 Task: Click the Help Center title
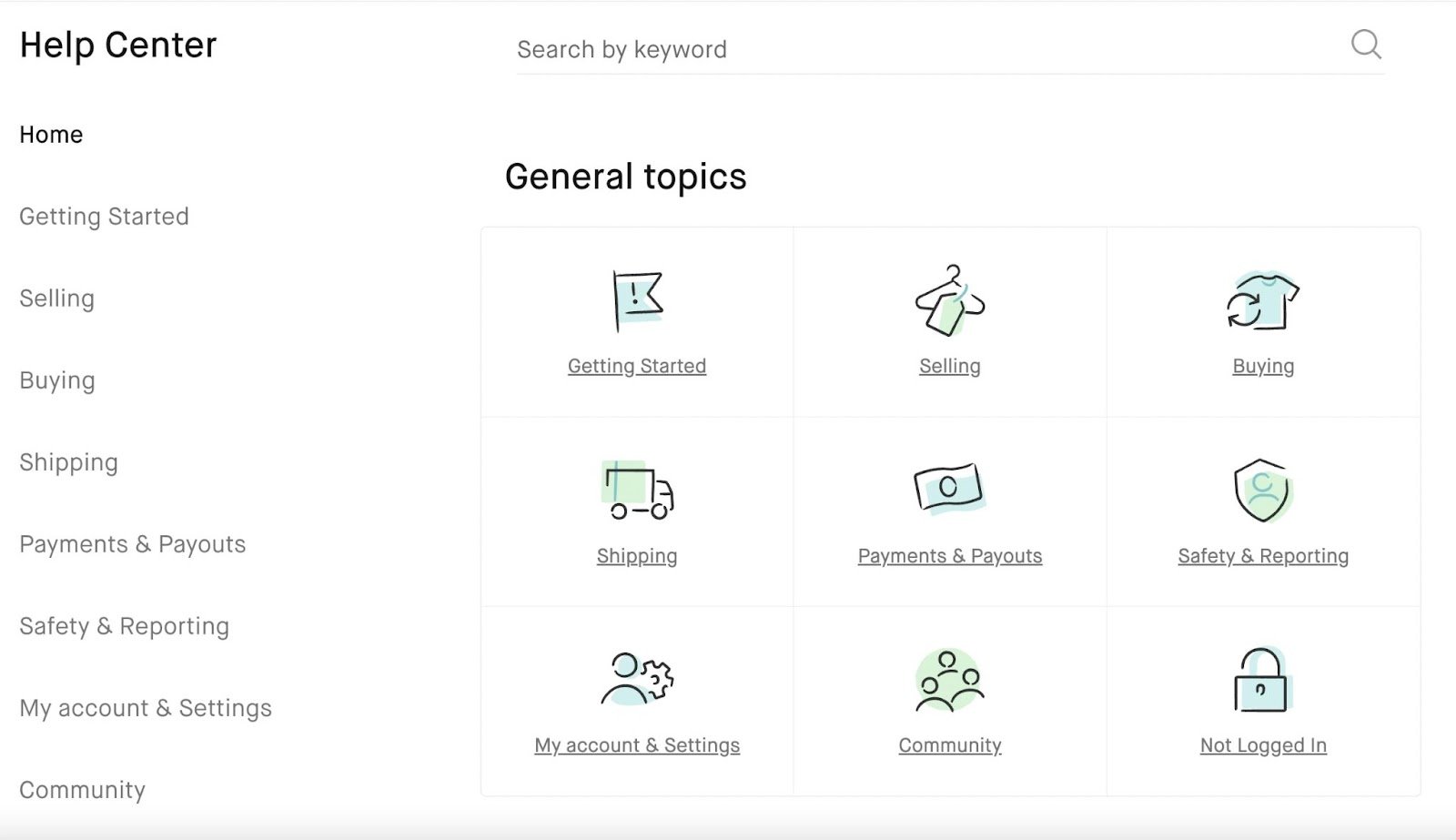tap(117, 45)
